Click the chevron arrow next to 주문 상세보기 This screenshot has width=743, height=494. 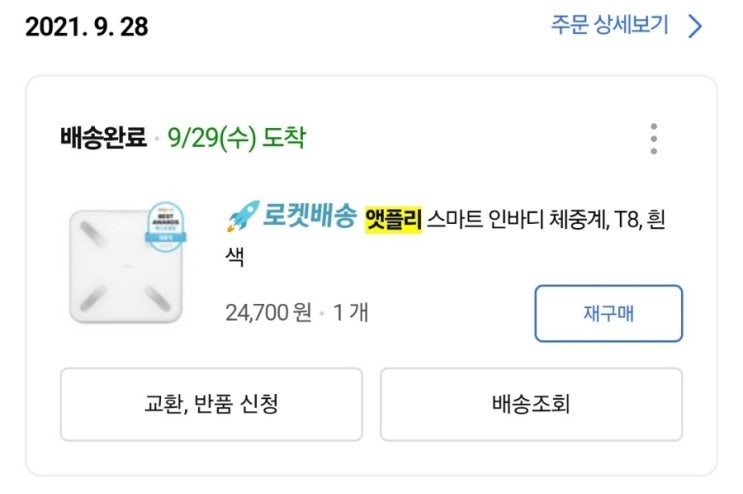coord(695,26)
